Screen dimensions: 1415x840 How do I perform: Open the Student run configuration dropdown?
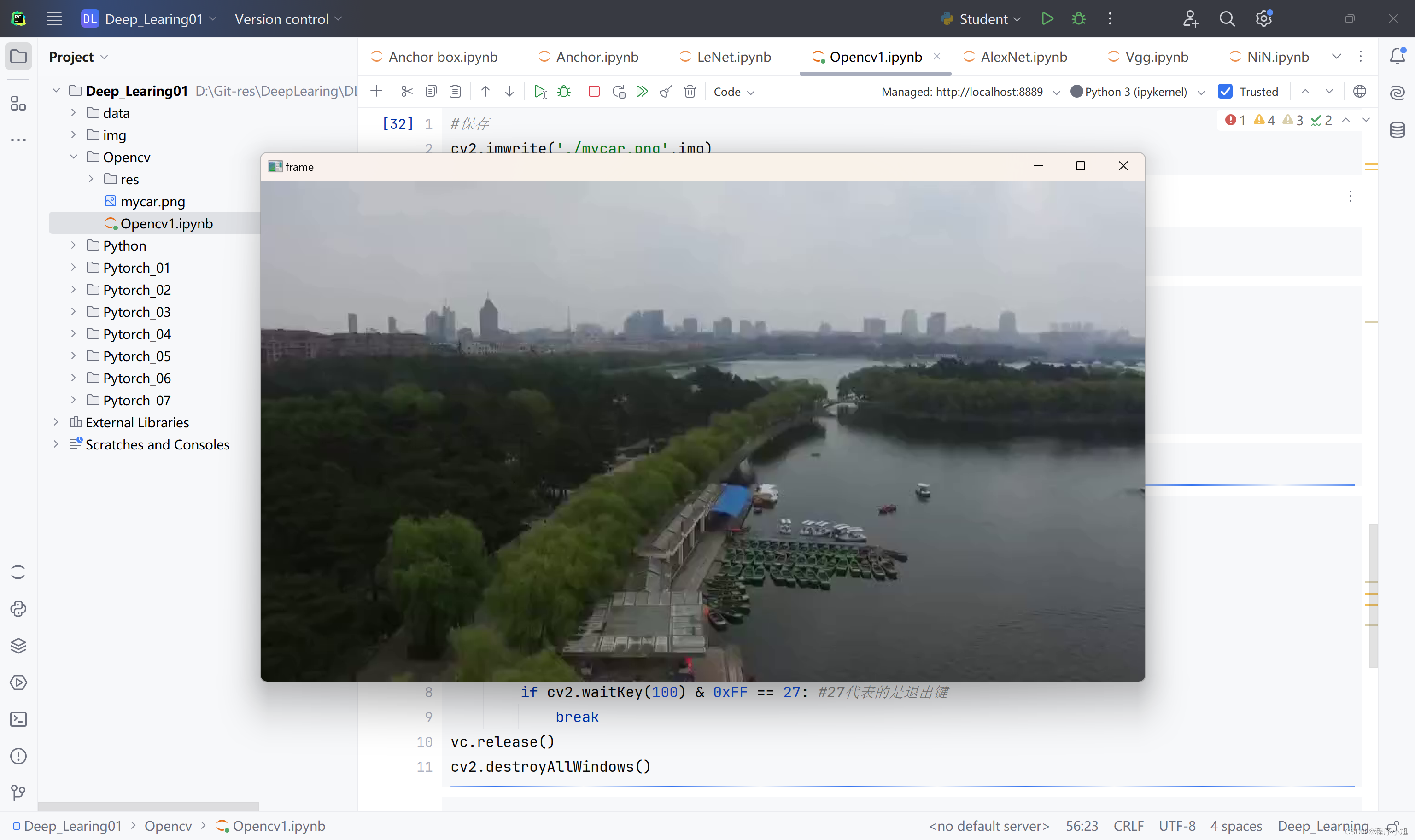coord(981,19)
